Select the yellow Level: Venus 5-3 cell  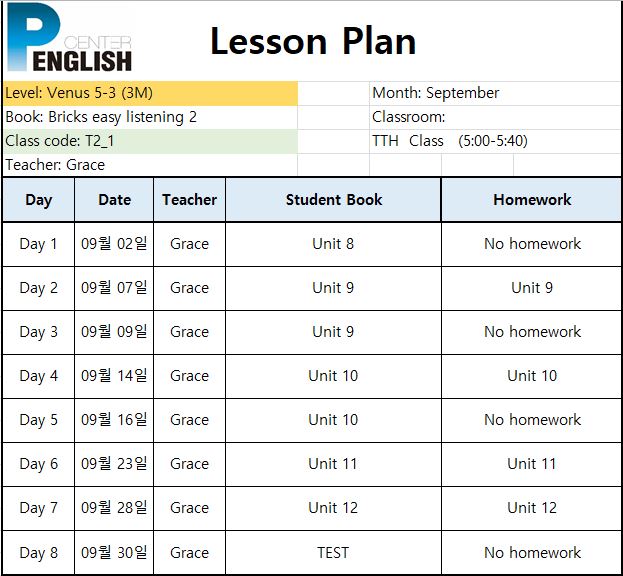[150, 93]
